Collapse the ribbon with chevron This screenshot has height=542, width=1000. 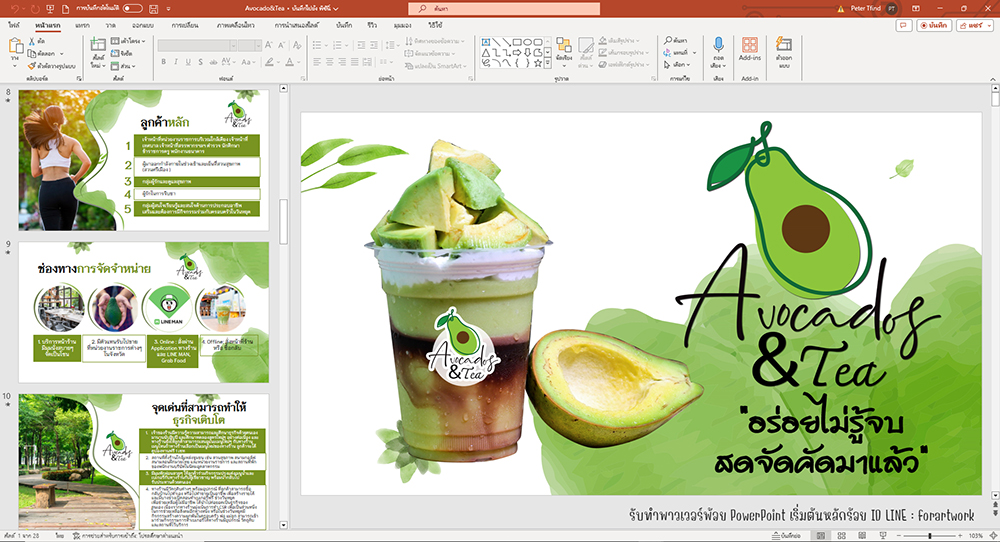tap(992, 79)
